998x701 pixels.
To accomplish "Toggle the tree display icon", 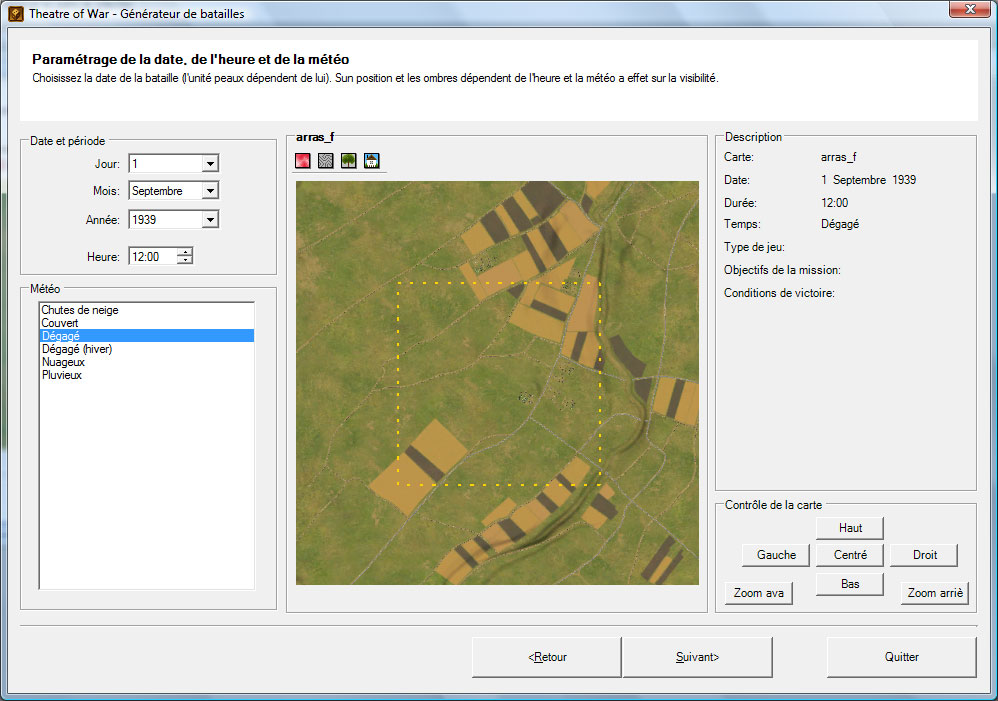I will click(x=349, y=161).
